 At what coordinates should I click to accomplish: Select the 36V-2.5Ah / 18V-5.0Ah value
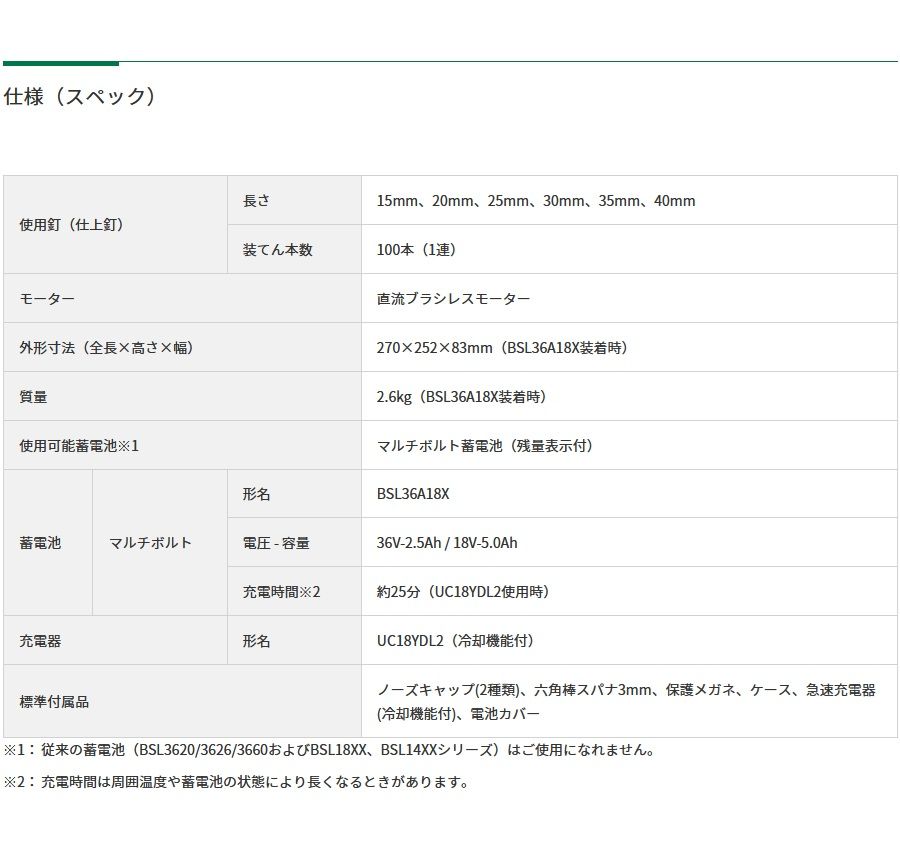pos(447,543)
